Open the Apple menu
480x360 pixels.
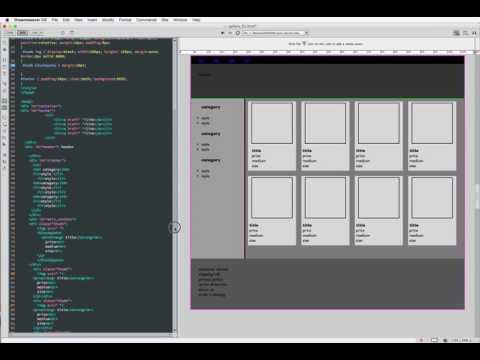click(x=7, y=20)
